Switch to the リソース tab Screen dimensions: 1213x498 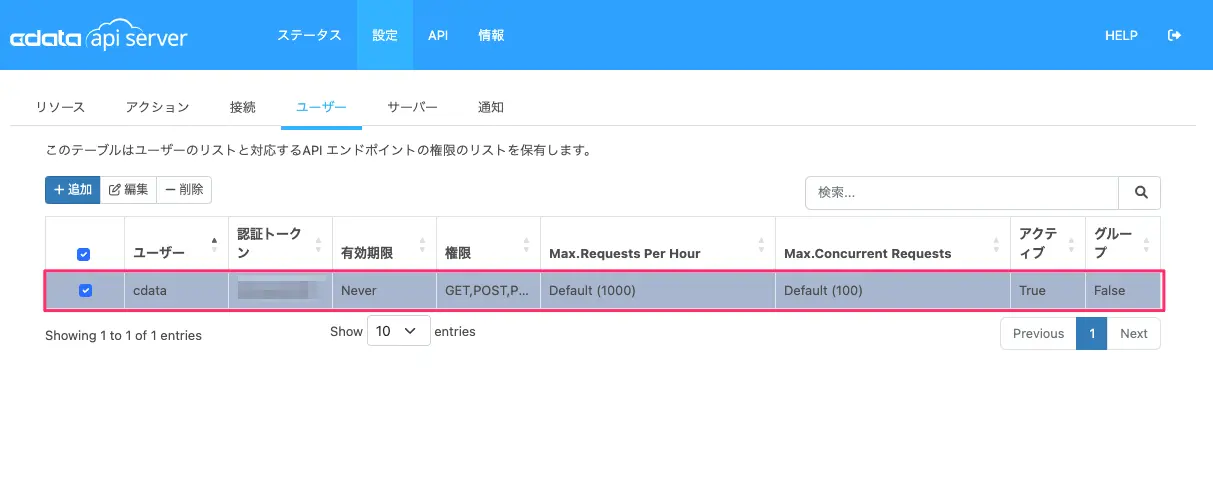[60, 107]
